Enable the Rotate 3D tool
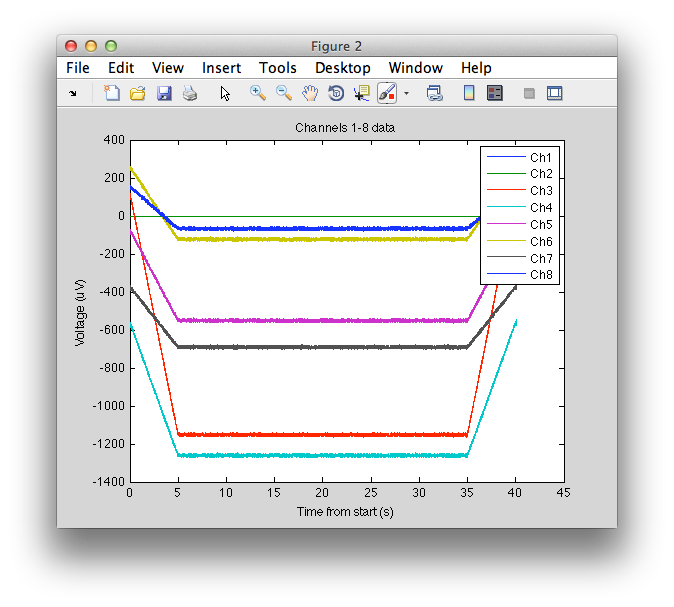The width and height of the screenshot is (674, 607). click(336, 93)
